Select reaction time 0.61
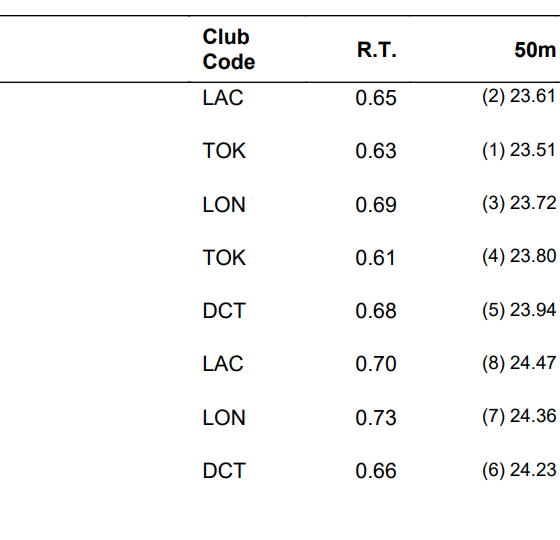 pos(375,258)
